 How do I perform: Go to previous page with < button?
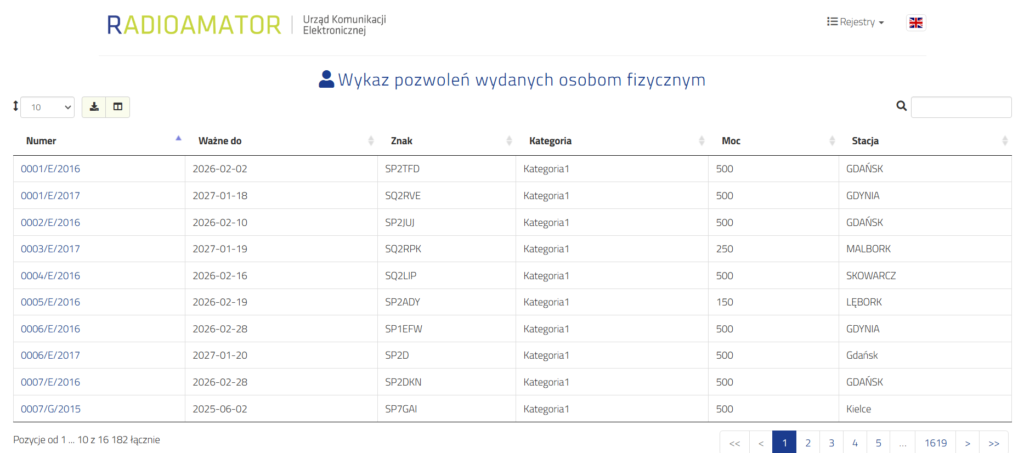point(761,443)
